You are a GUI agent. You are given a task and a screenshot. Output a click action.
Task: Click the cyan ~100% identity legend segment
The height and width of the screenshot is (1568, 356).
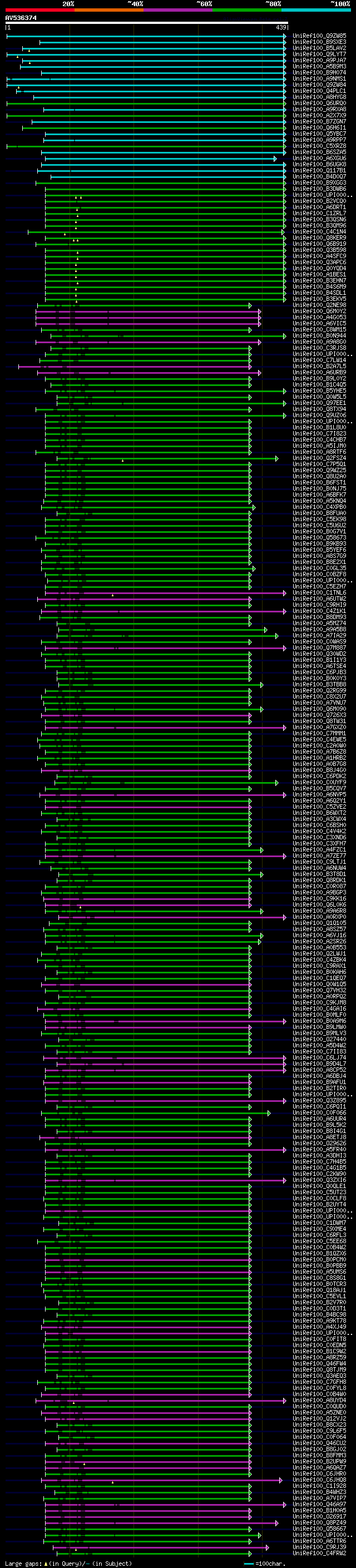[x=316, y=10]
